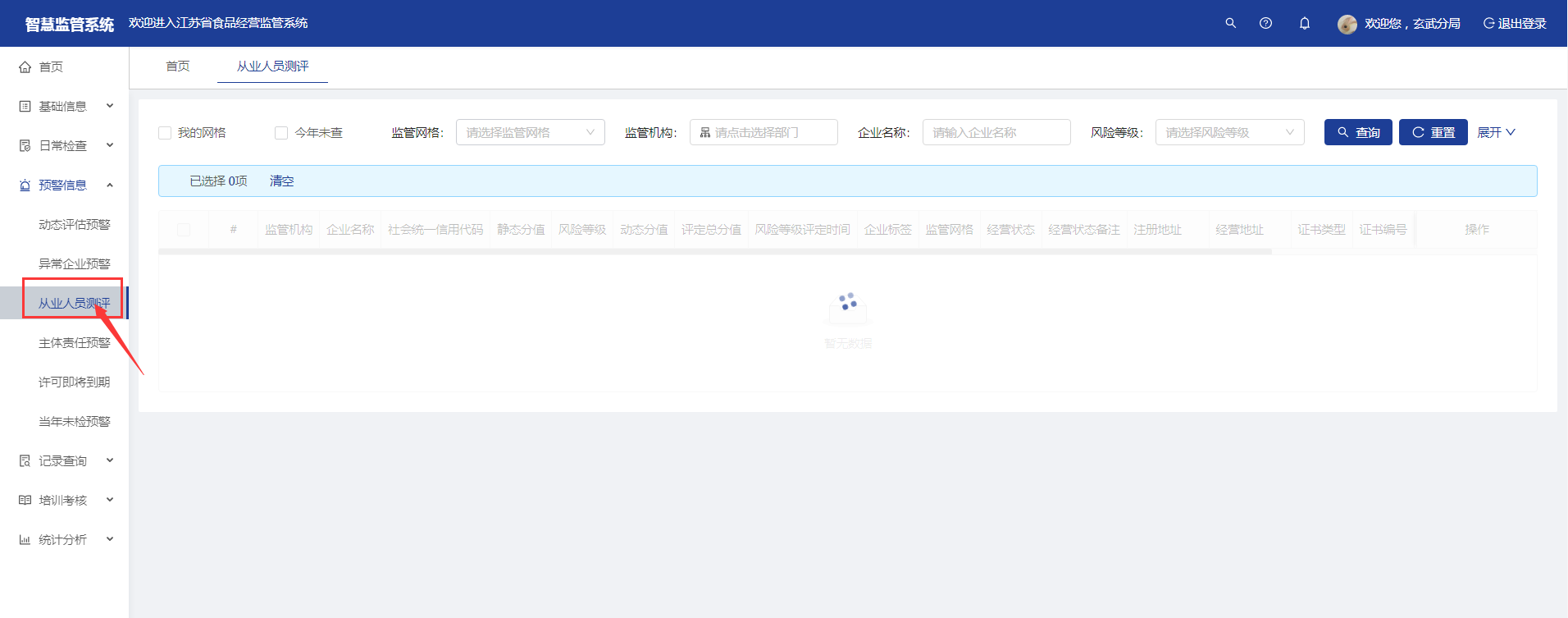Click the 清空 link
This screenshot has height=618, width=1568.
[x=281, y=181]
